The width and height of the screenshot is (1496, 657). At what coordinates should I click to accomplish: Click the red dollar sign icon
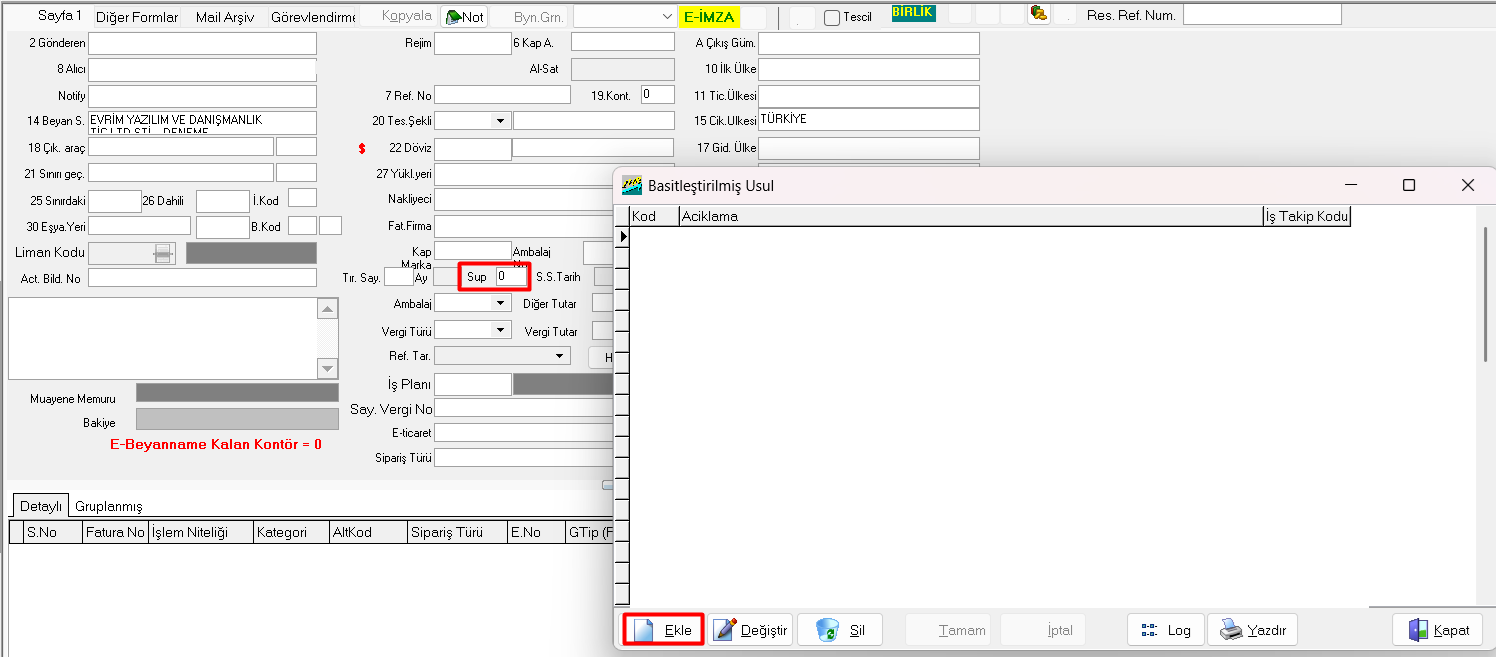point(363,149)
